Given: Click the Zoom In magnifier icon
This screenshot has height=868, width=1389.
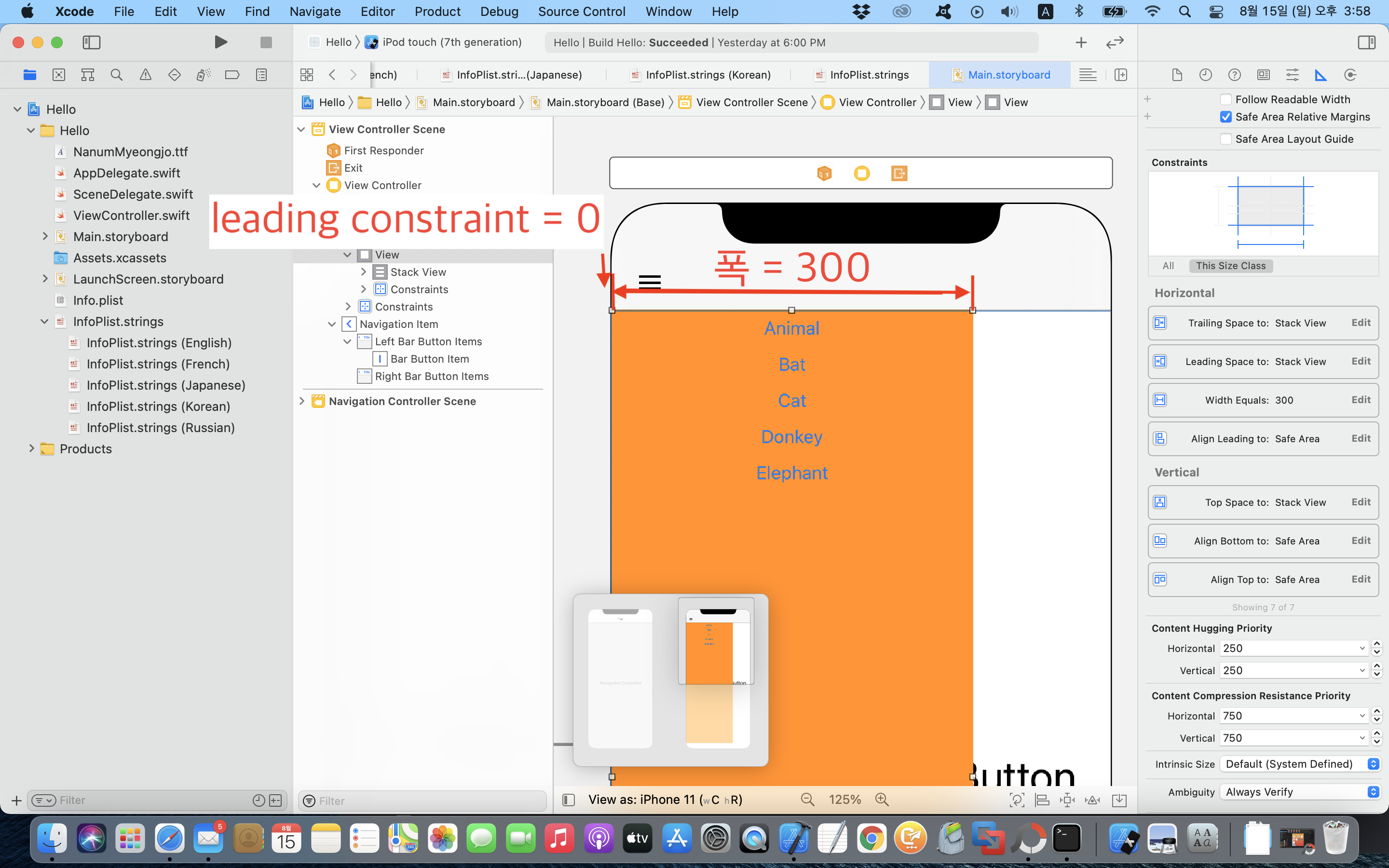Looking at the screenshot, I should [882, 800].
